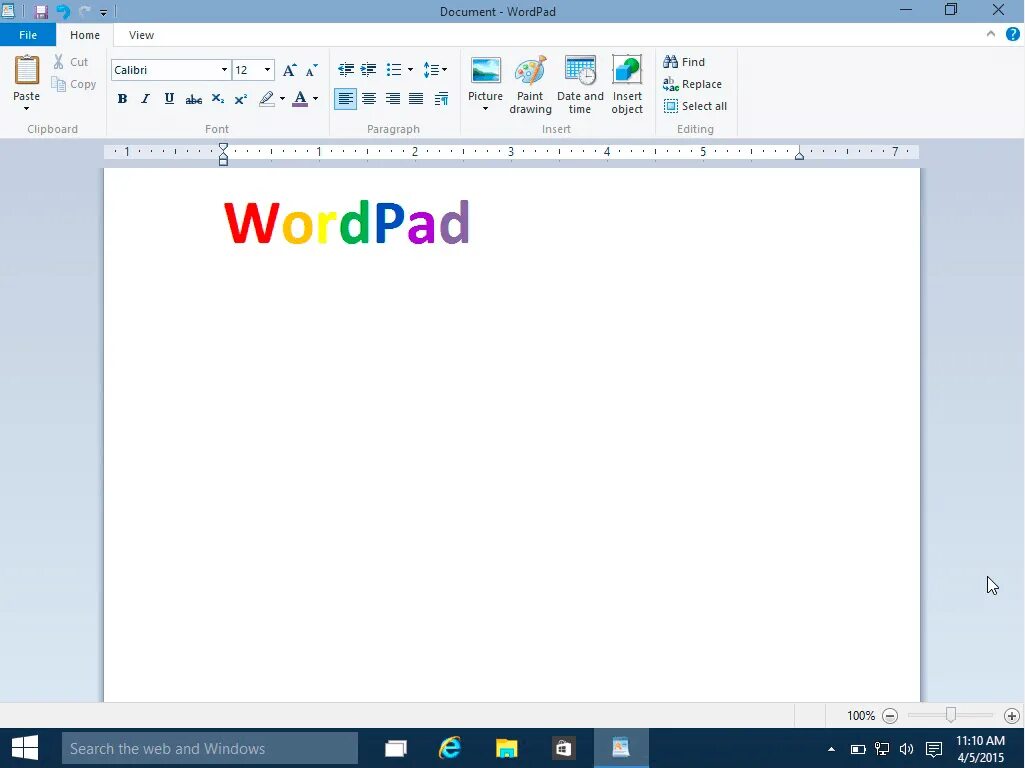Click the left indent marker on ruler
This screenshot has width=1025, height=768.
pos(224,154)
